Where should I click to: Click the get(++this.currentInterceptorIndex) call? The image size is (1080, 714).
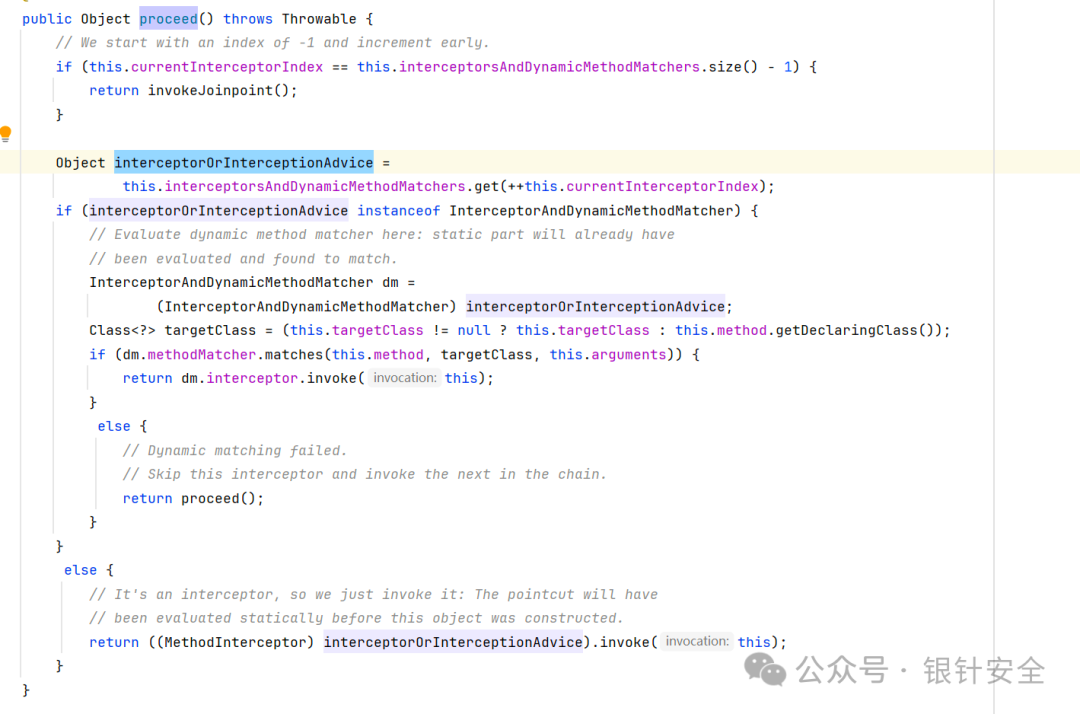point(620,187)
